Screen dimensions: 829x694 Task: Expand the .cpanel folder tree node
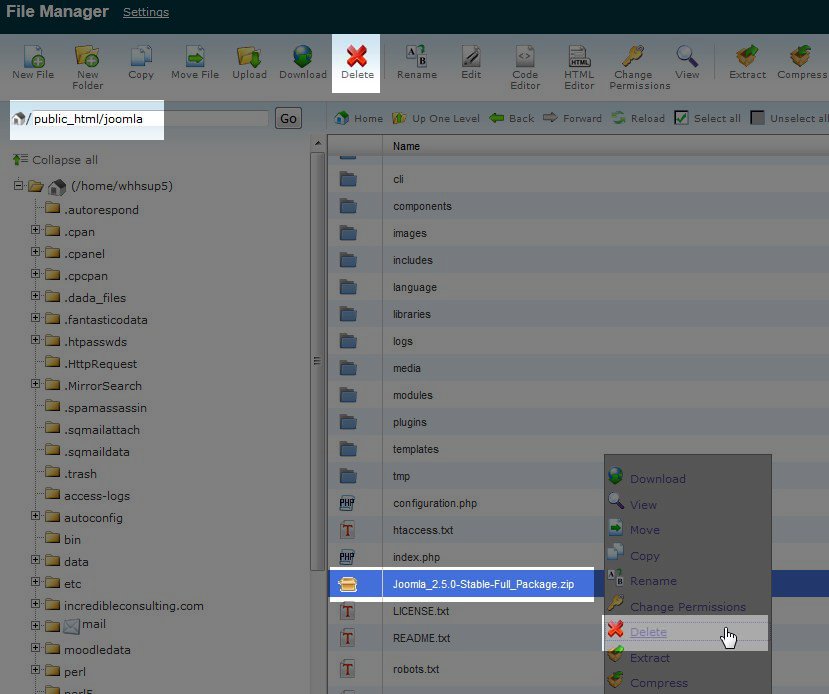(36, 254)
